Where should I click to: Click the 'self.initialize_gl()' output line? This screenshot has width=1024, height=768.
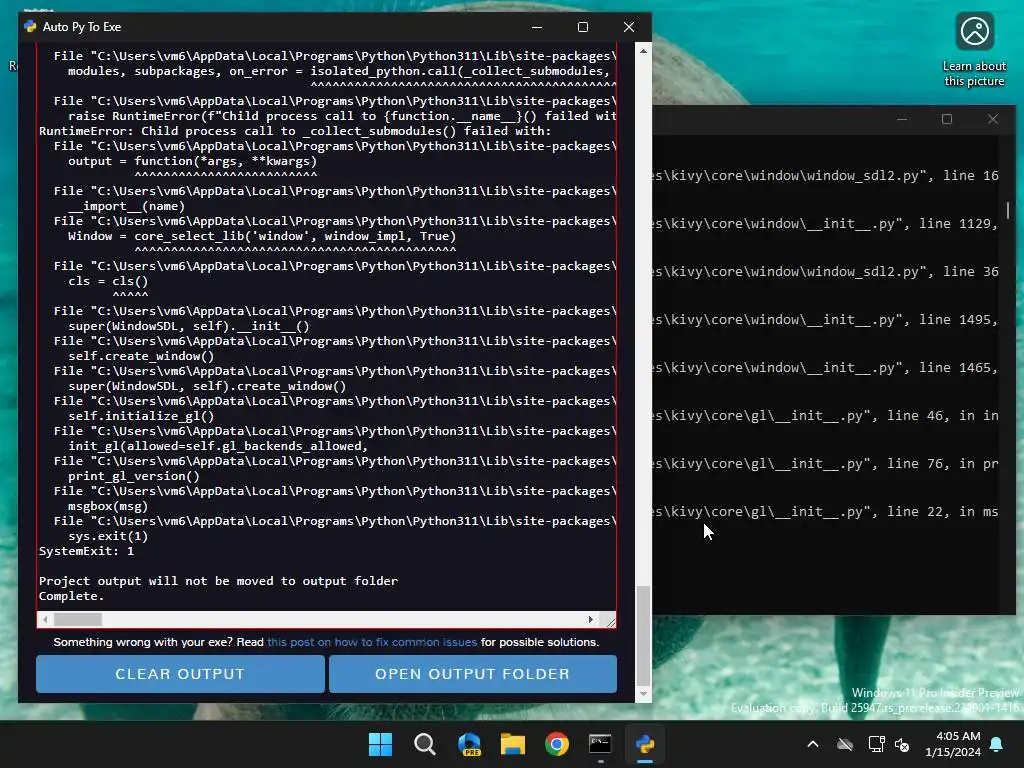(x=141, y=416)
